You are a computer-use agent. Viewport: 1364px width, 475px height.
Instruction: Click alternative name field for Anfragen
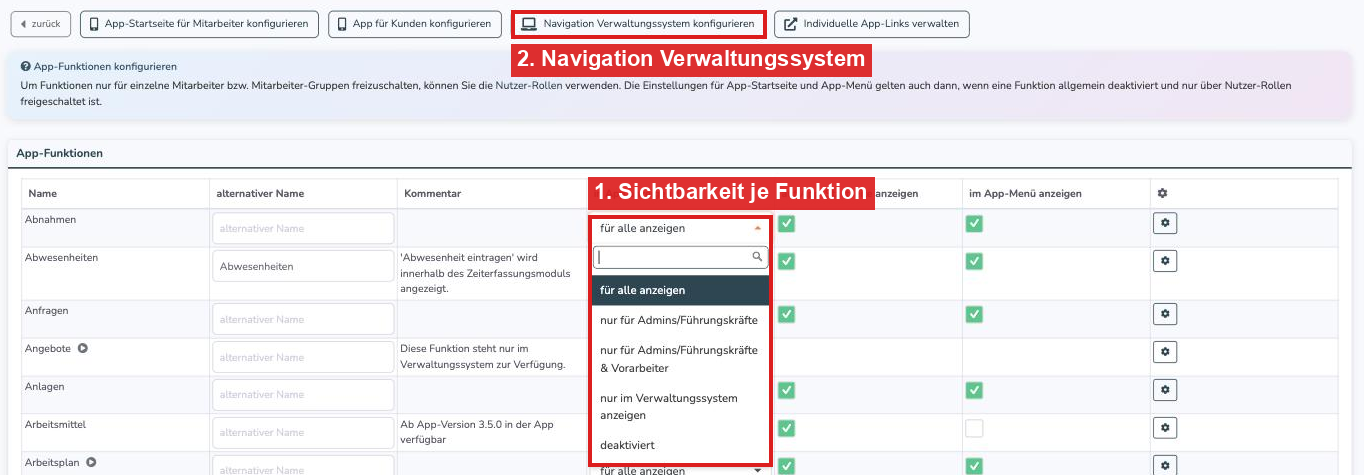coord(303,319)
